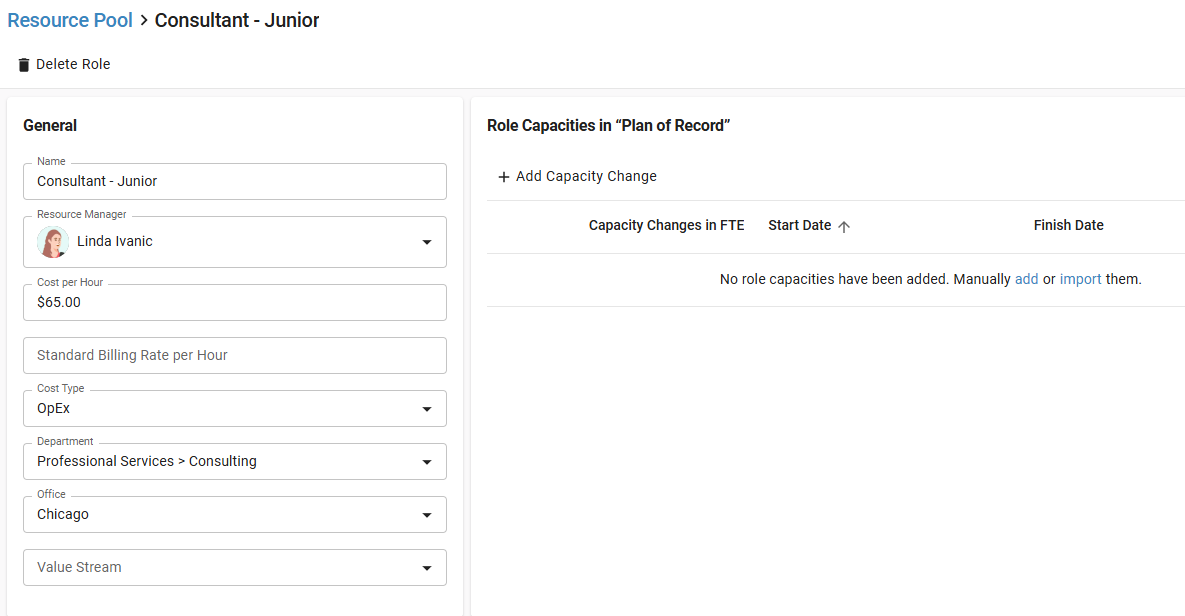
Task: Open the Resource Manager dropdown arrow
Action: click(427, 242)
